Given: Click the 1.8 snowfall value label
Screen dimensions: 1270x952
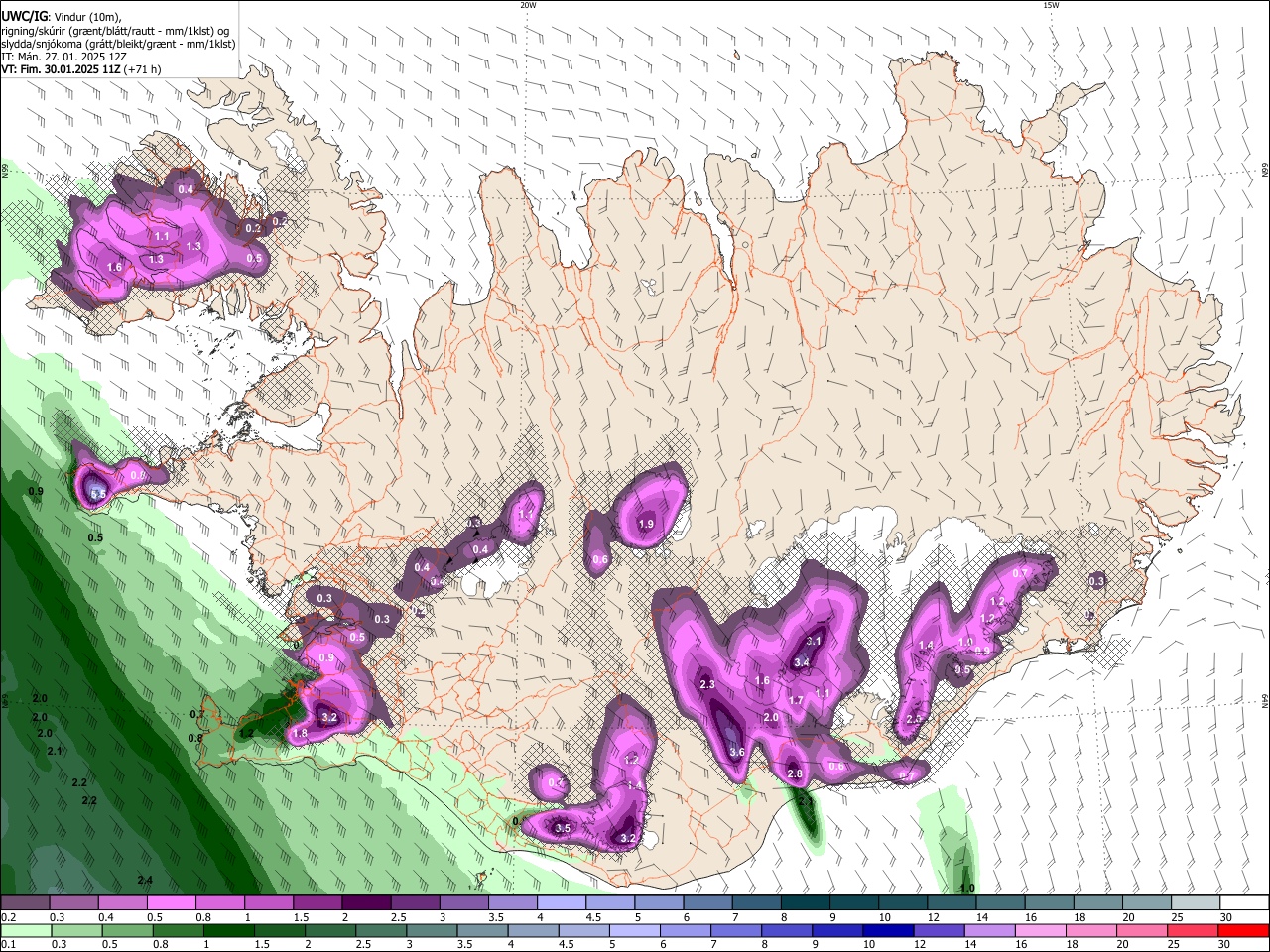Looking at the screenshot, I should click(300, 733).
